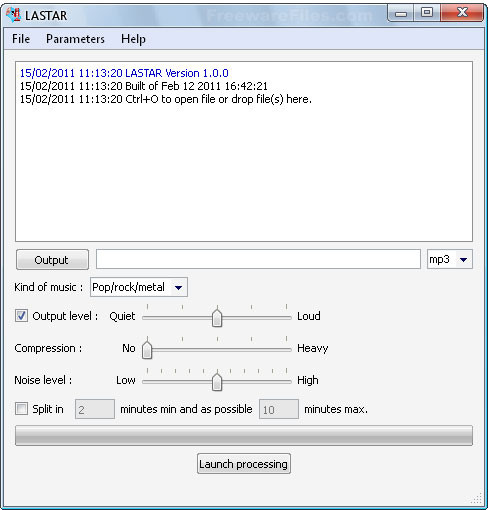Click the Output button

tap(52, 260)
